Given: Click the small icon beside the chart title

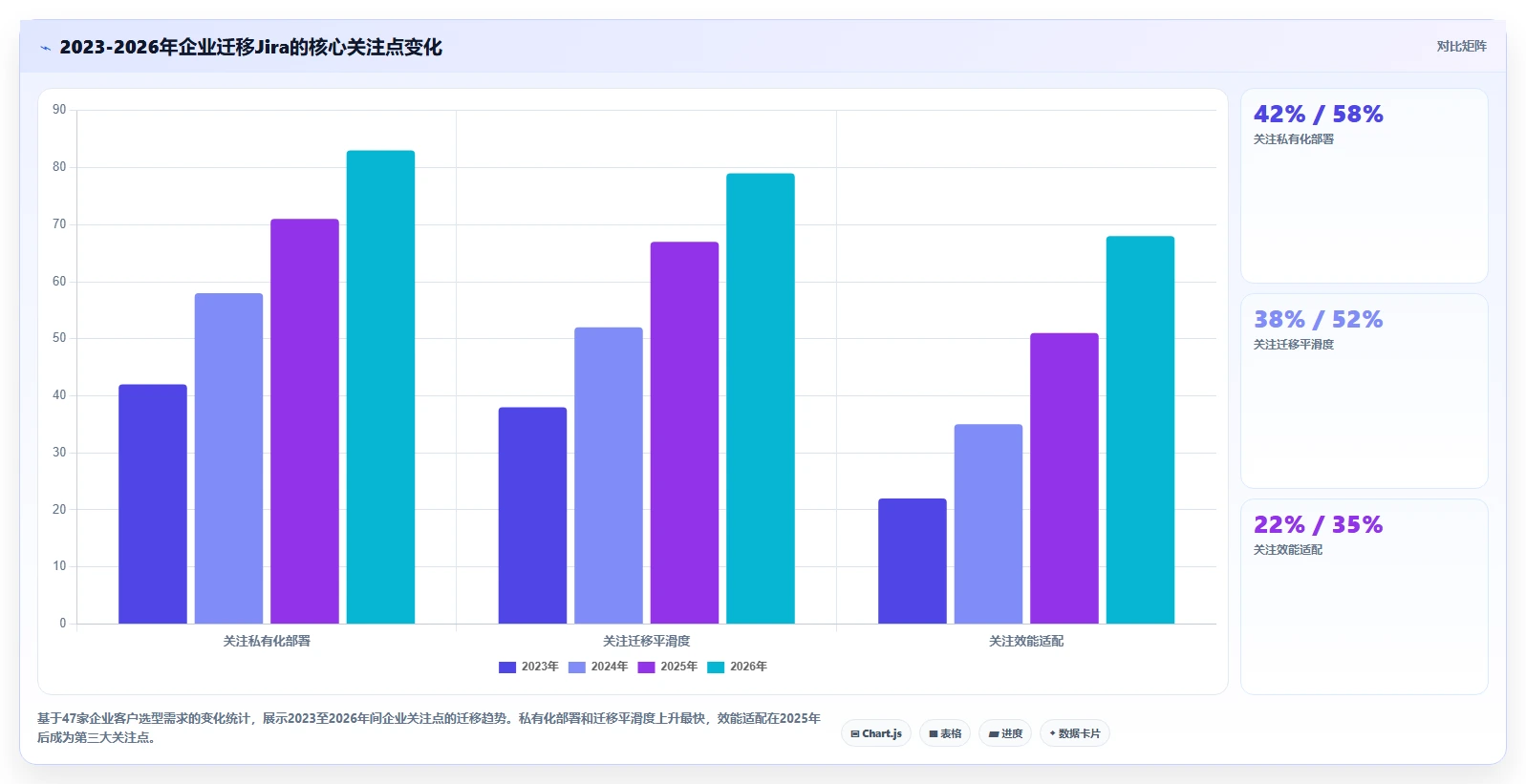Looking at the screenshot, I should coord(45,48).
